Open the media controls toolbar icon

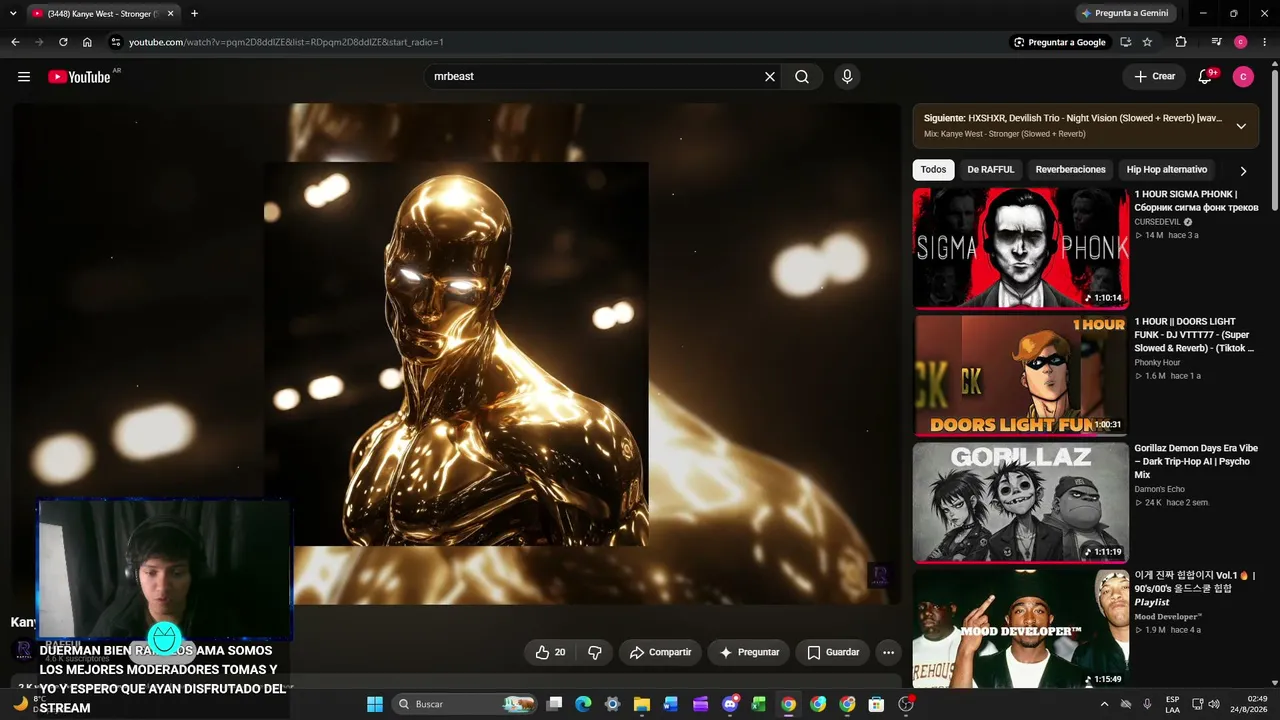1216,42
